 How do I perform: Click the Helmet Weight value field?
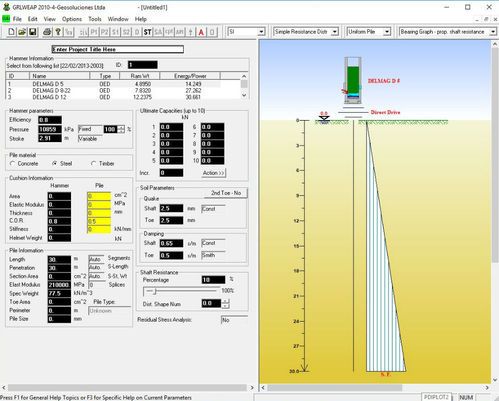click(59, 238)
